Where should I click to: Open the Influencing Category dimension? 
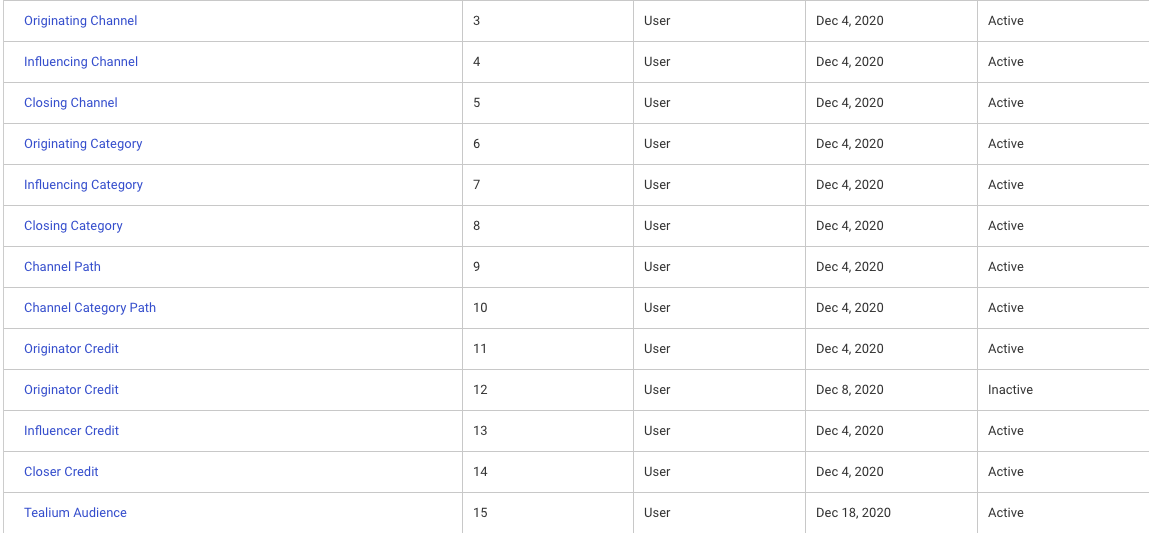coord(83,185)
